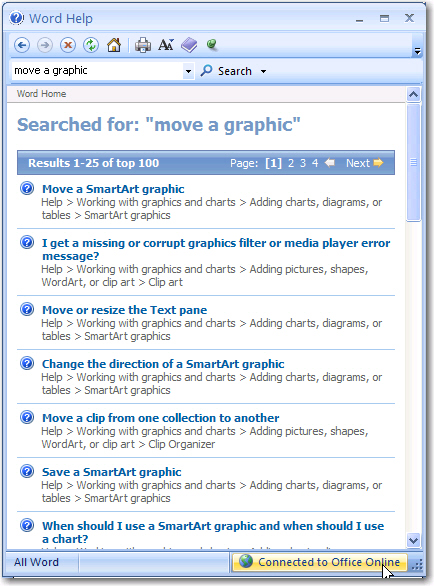
Task: Open the search history dropdown arrow
Action: pyautogui.click(x=188, y=71)
